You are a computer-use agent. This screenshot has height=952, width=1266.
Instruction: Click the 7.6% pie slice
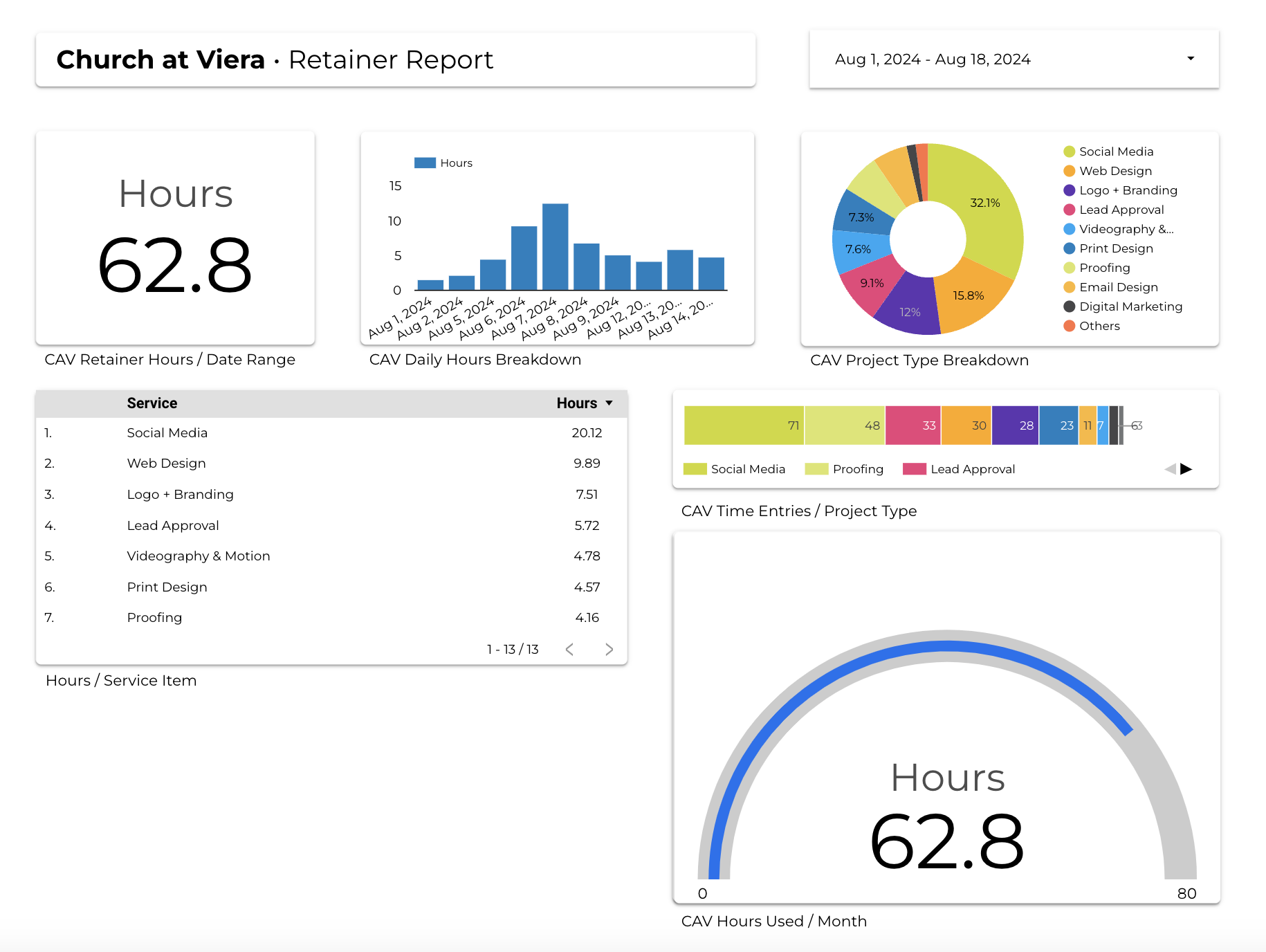coord(858,249)
